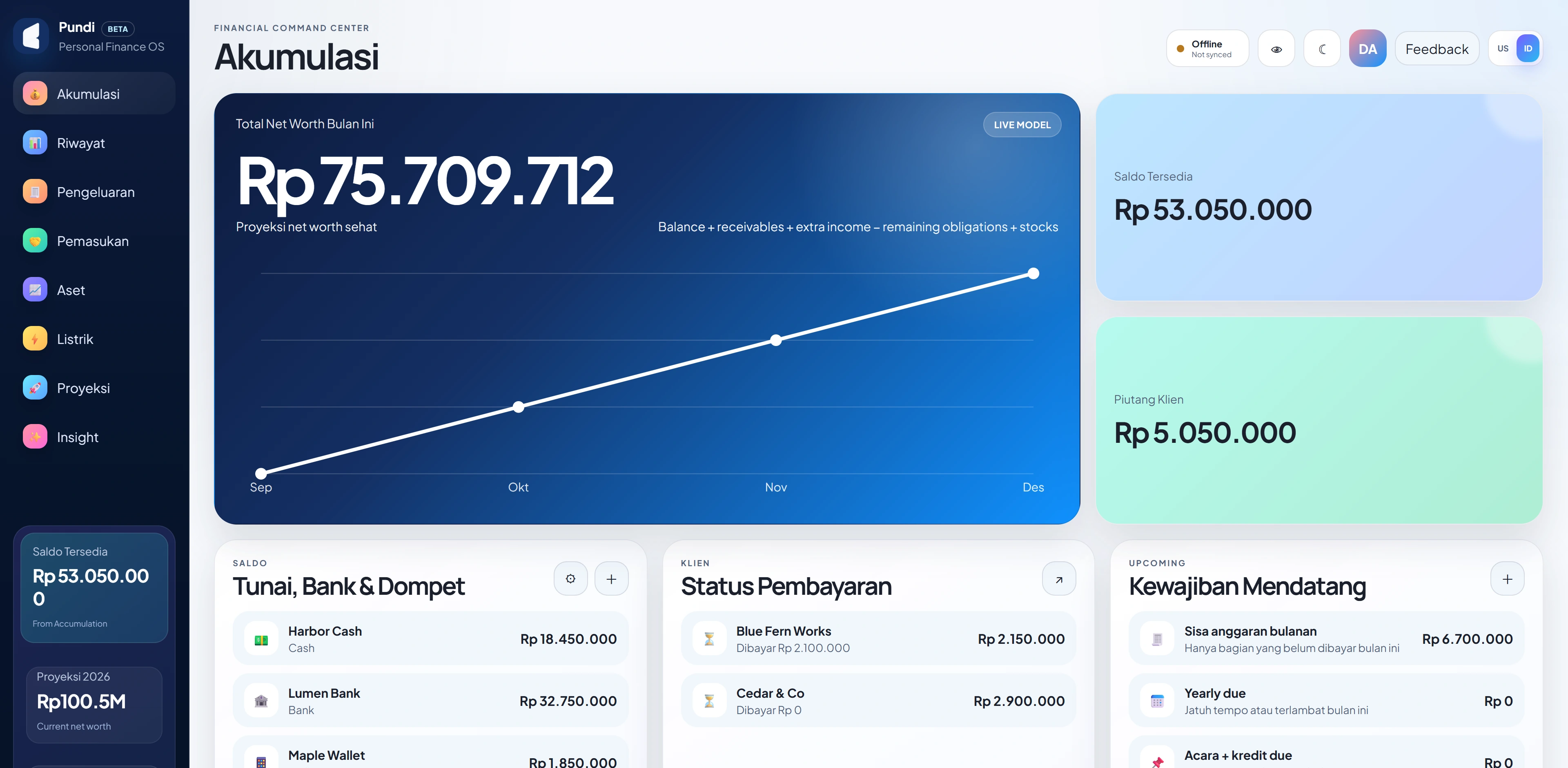Add new account in Tunai, Bank & Dompet

click(x=611, y=578)
